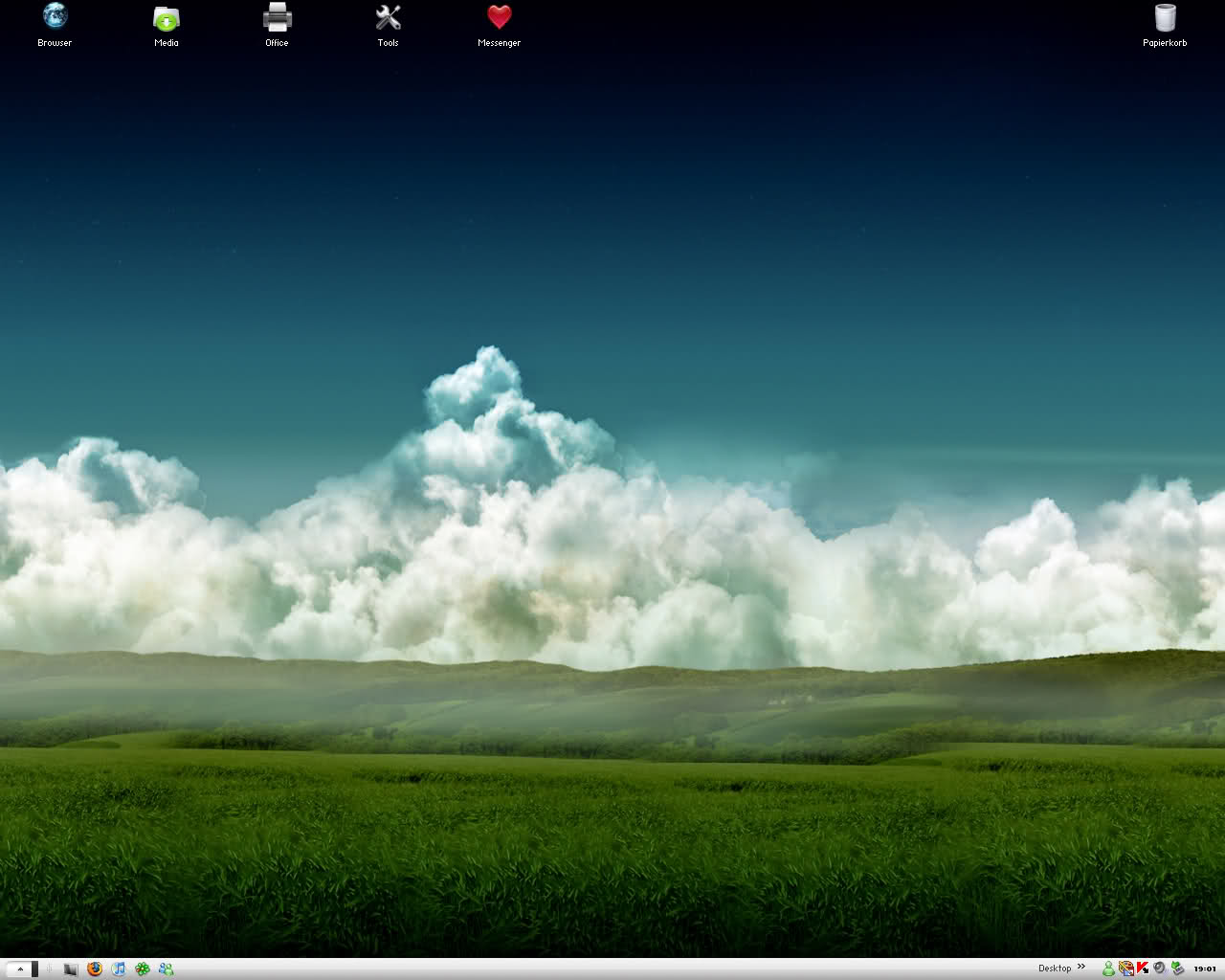Launch Firefox from quick launch

[94, 969]
